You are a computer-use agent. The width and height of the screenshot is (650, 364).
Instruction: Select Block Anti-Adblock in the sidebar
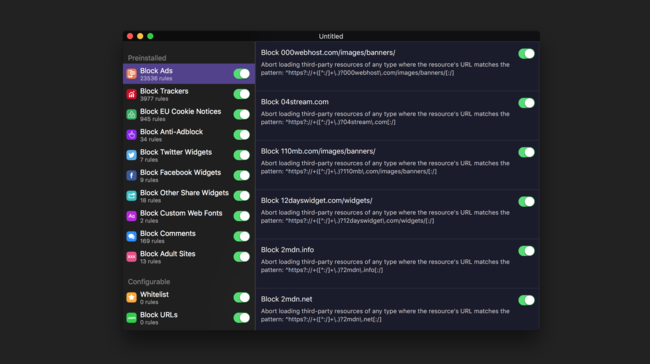(x=189, y=135)
